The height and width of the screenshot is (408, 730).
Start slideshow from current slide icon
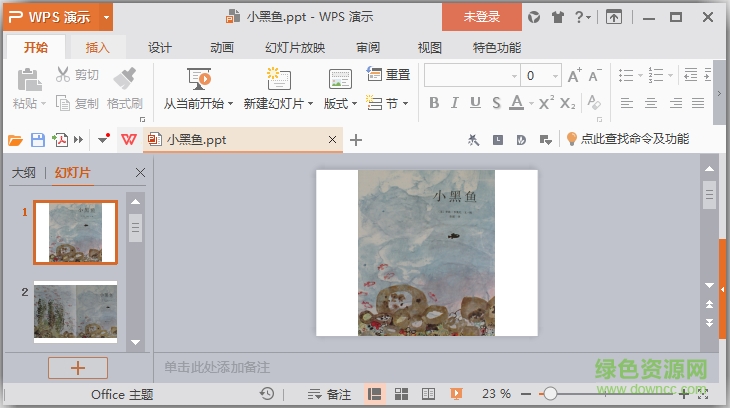pos(198,78)
